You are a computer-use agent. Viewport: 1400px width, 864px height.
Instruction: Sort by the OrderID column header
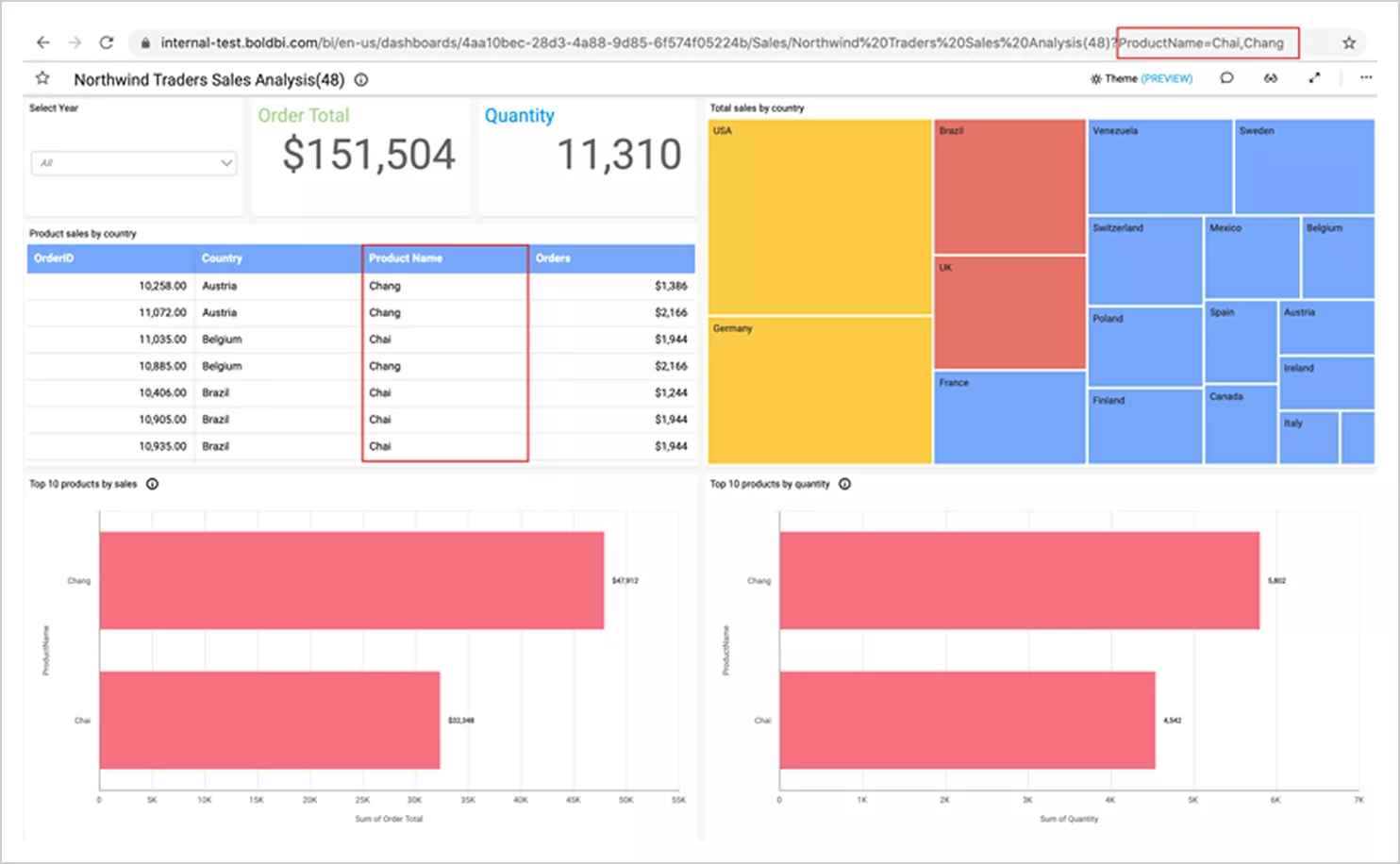click(x=111, y=258)
